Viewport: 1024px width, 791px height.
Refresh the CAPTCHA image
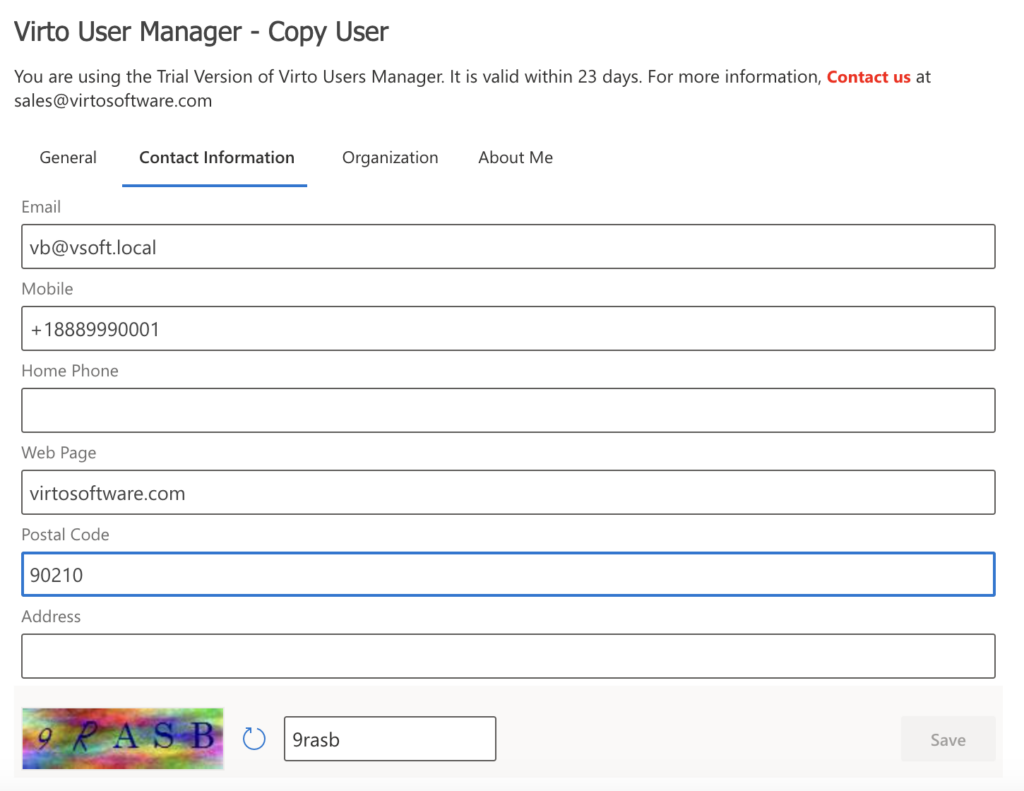pyautogui.click(x=253, y=737)
